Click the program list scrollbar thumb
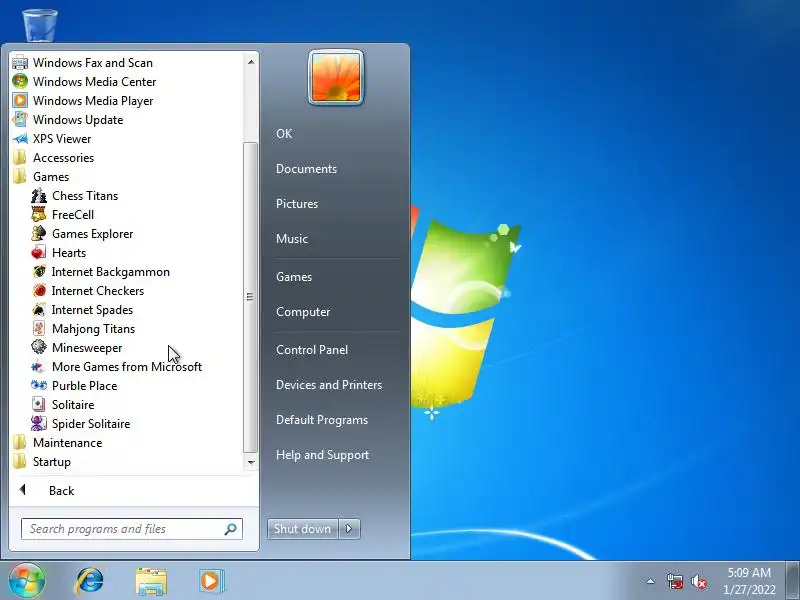Screen dimensions: 800x600 [250, 297]
